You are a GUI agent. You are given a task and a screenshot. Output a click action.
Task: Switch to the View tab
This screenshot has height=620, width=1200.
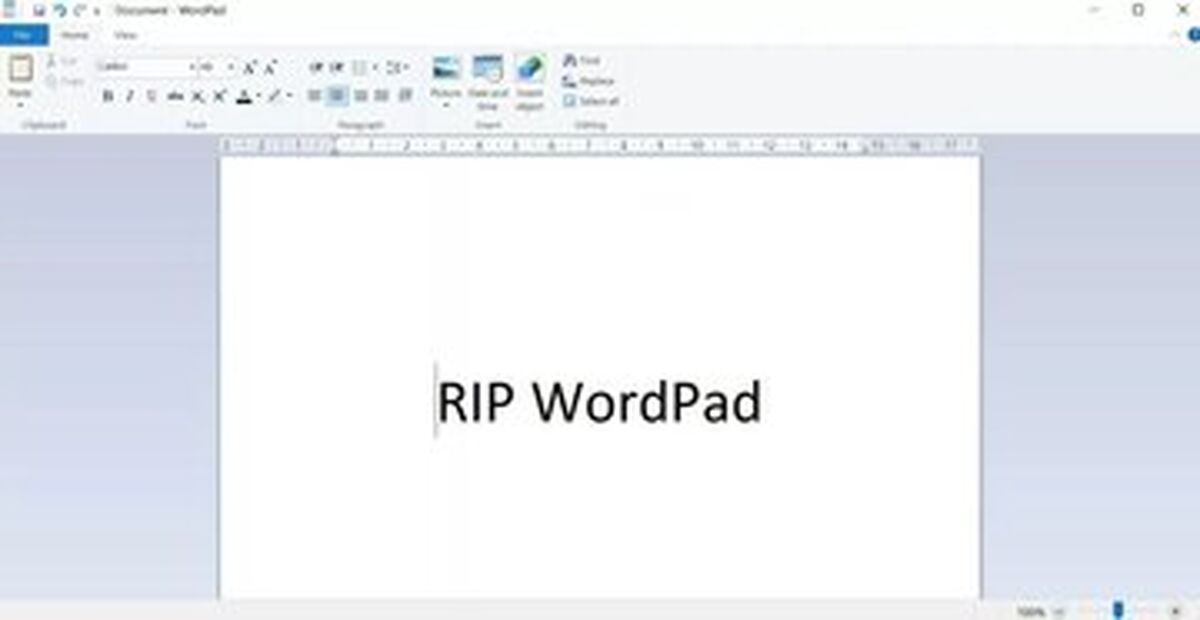click(x=125, y=35)
